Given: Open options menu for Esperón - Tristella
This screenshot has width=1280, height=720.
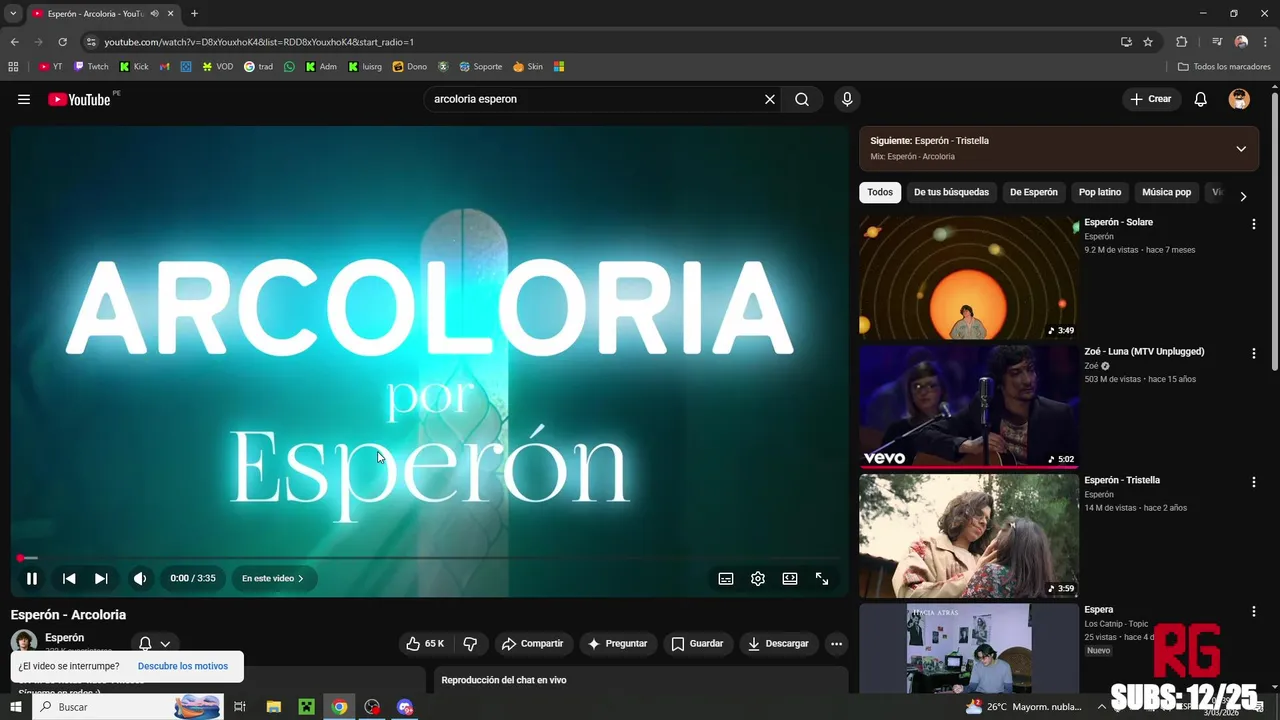Looking at the screenshot, I should pyautogui.click(x=1253, y=482).
